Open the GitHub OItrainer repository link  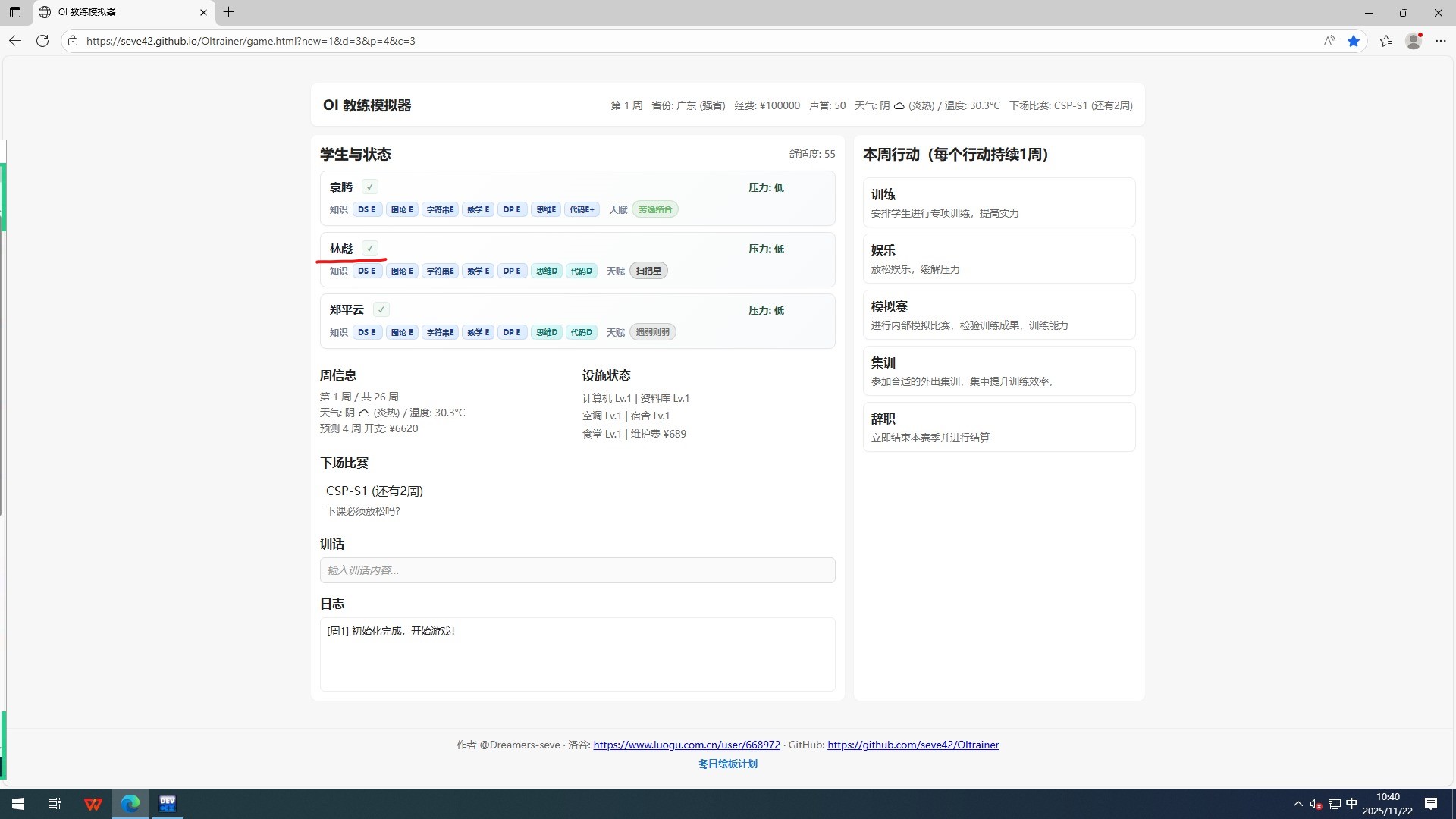coord(913,745)
